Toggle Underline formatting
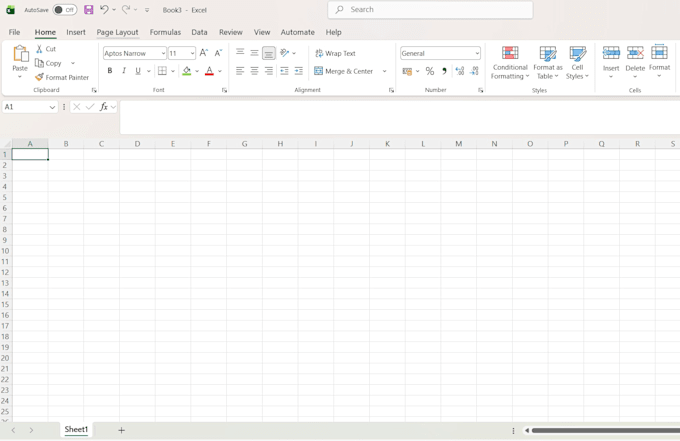The image size is (680, 441). (138, 71)
